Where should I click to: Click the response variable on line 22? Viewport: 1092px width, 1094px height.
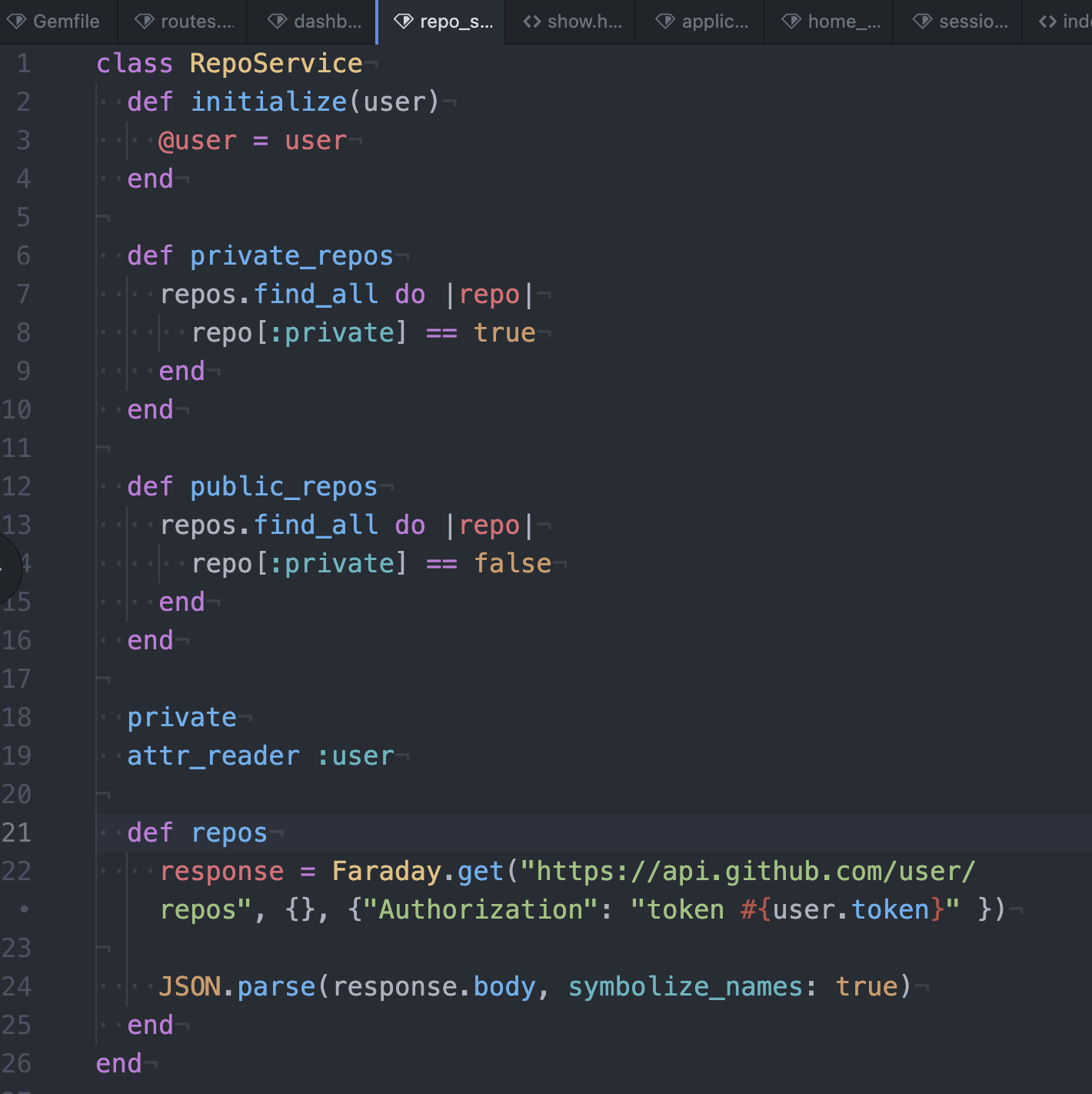tap(221, 871)
